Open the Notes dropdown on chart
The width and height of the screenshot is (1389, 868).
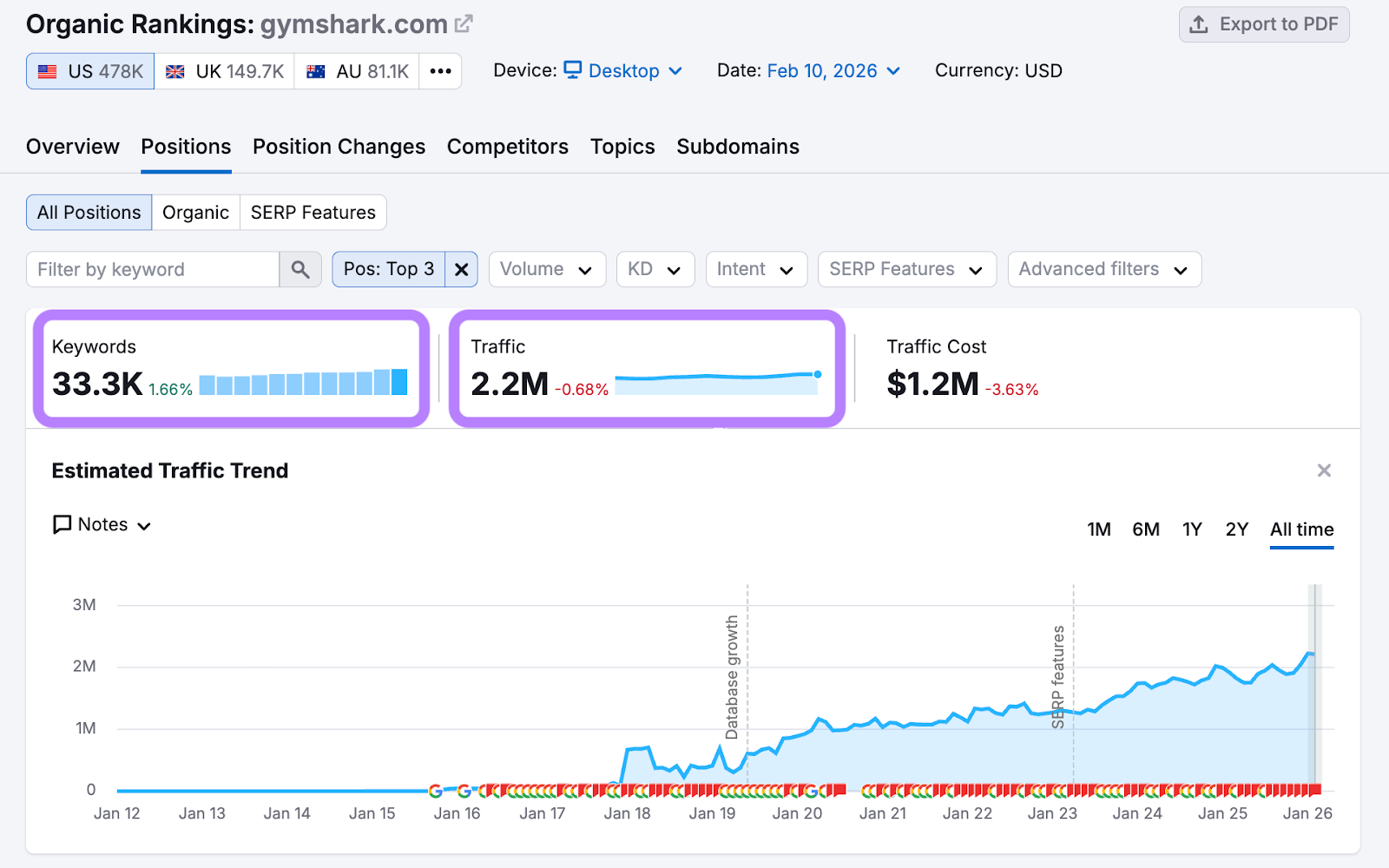(x=102, y=525)
